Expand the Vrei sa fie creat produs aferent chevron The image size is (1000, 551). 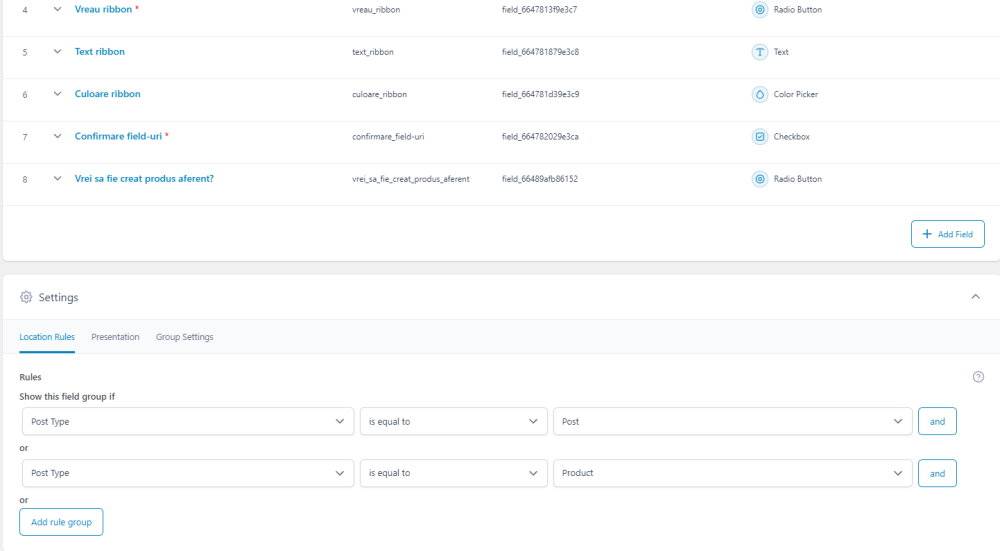coord(57,179)
